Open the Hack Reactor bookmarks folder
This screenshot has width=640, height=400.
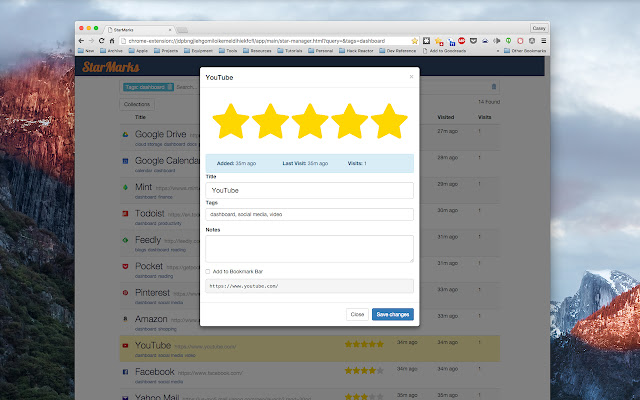[356, 51]
